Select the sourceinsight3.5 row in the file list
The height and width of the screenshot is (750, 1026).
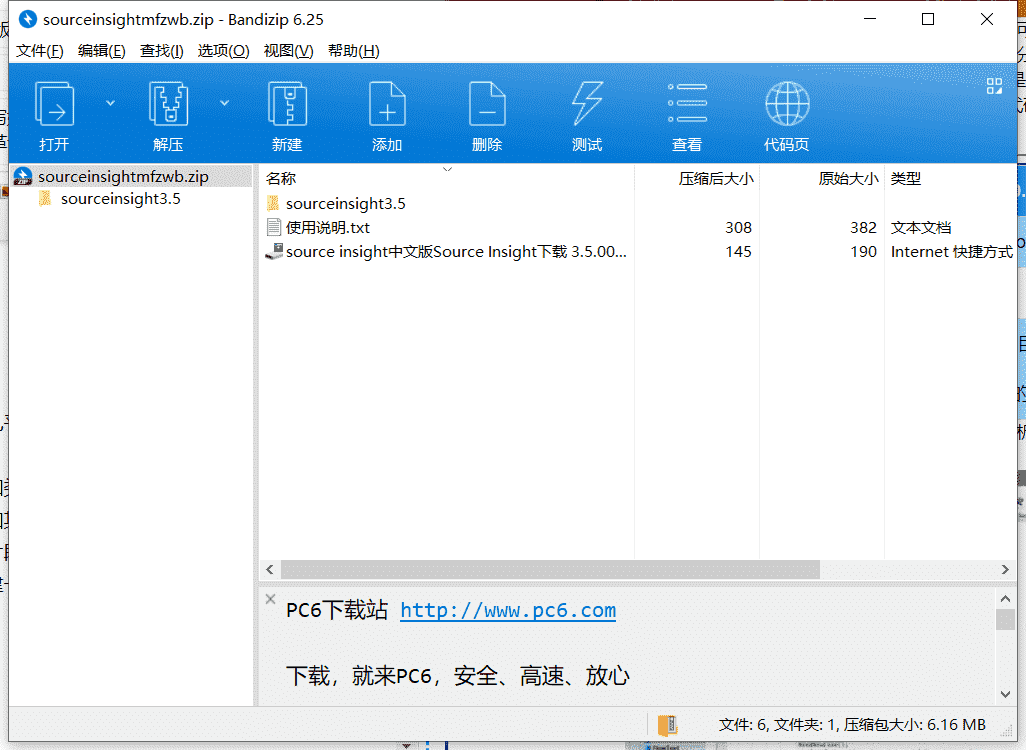tap(345, 204)
